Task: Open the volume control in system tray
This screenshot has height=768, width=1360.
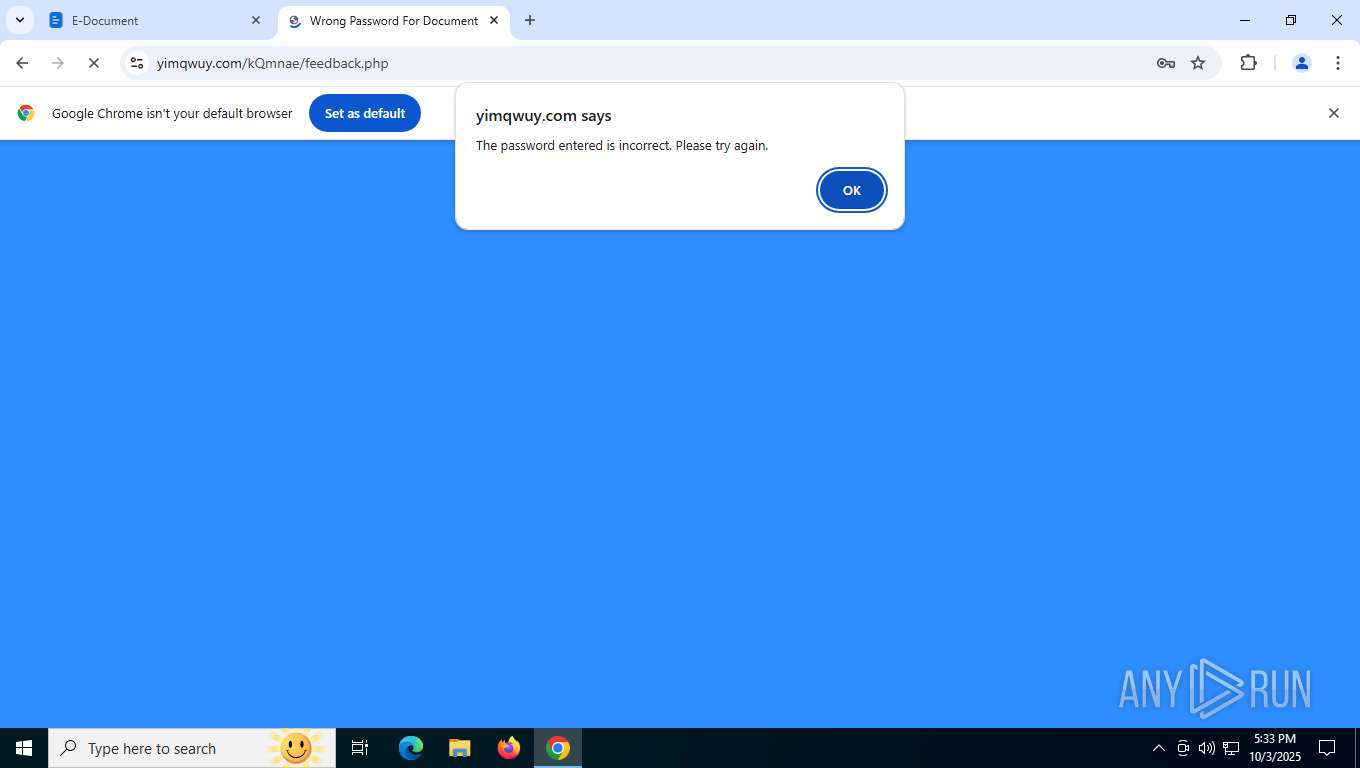Action: pos(1206,748)
